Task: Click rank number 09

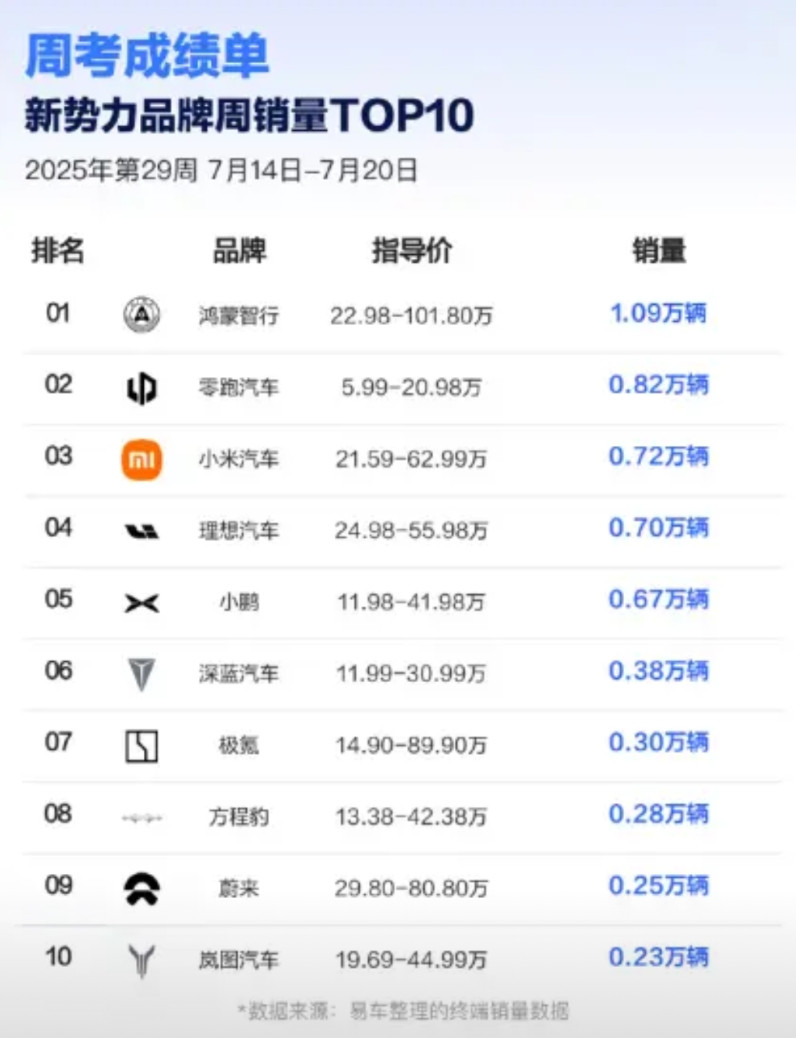Action: (58, 884)
